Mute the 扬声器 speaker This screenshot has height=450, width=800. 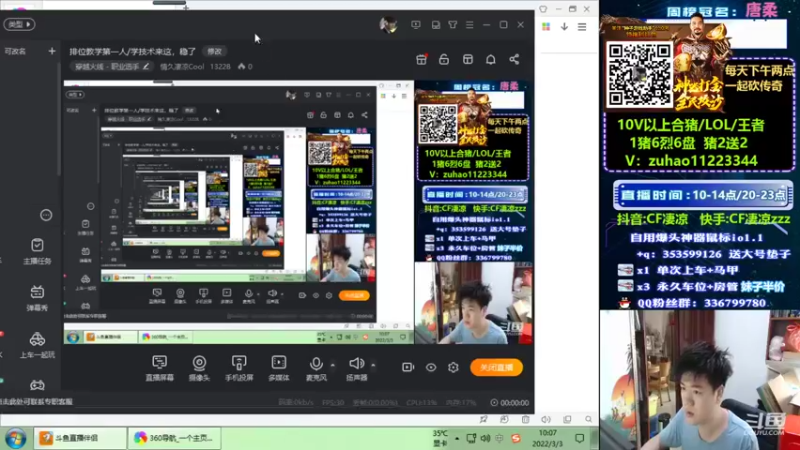pos(356,368)
